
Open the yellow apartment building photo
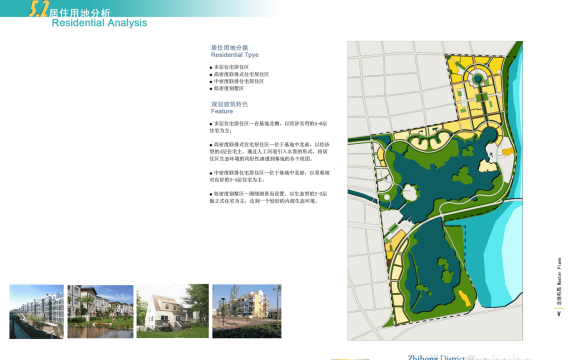247,311
